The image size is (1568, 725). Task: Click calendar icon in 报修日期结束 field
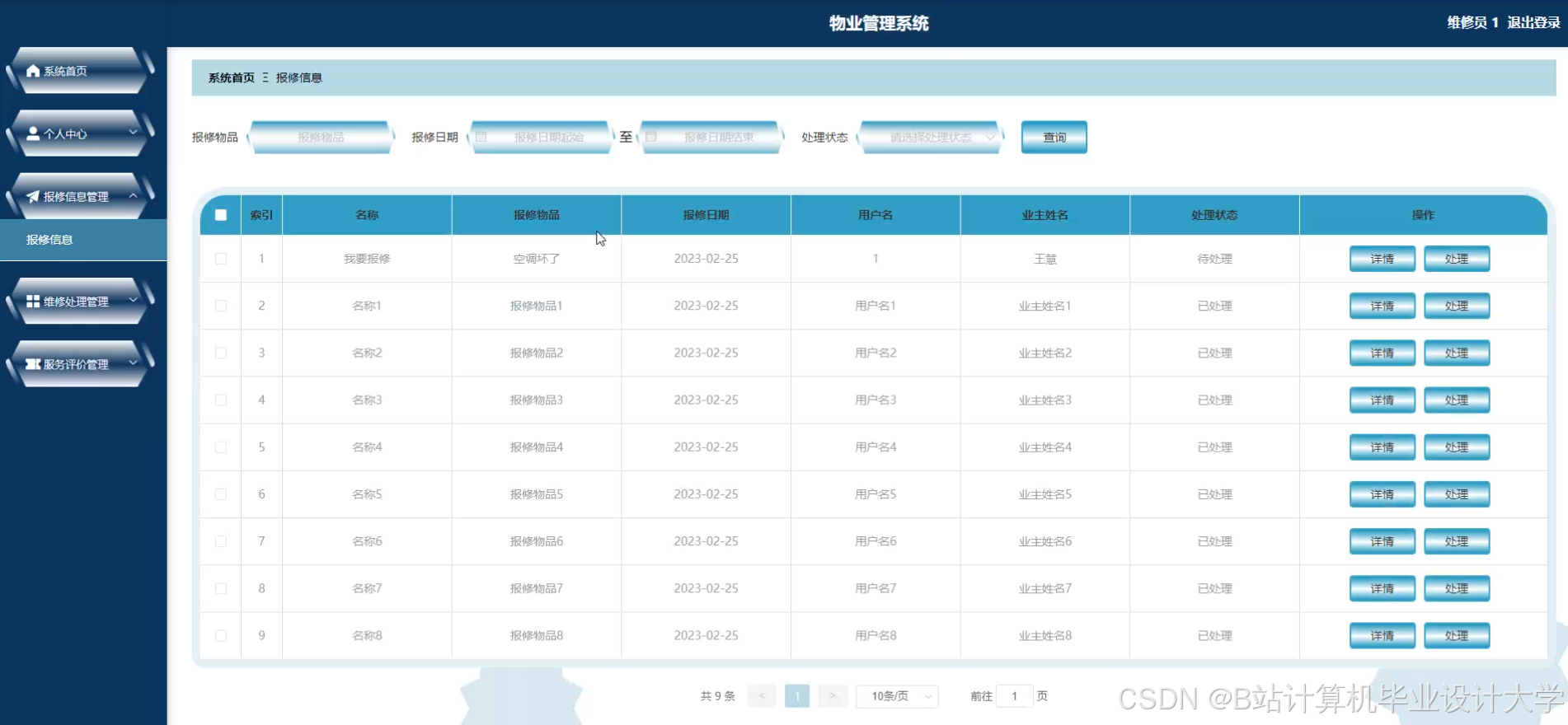[x=651, y=137]
